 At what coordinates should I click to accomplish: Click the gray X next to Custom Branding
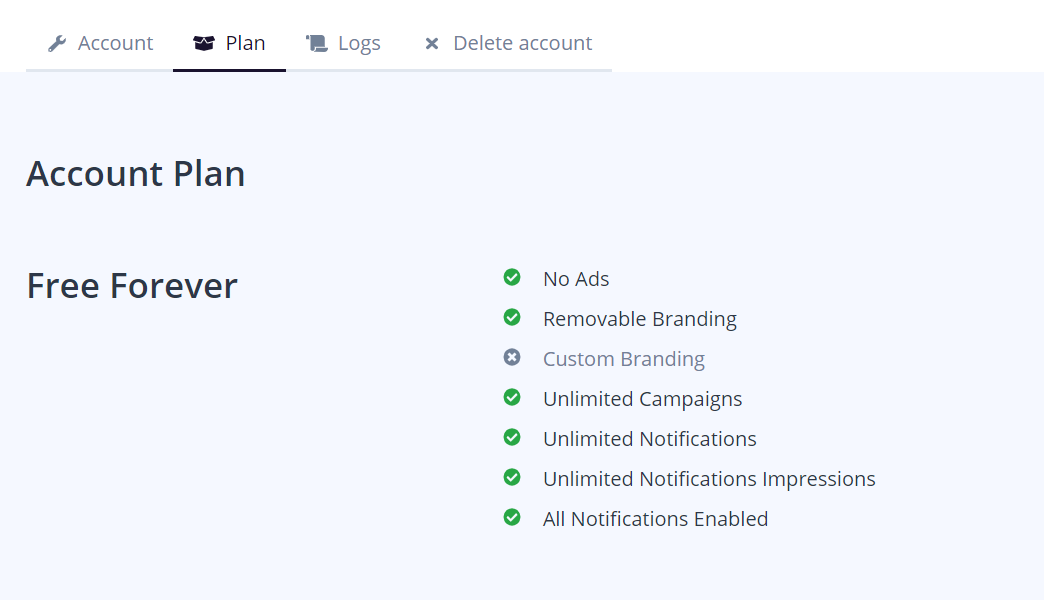click(512, 357)
